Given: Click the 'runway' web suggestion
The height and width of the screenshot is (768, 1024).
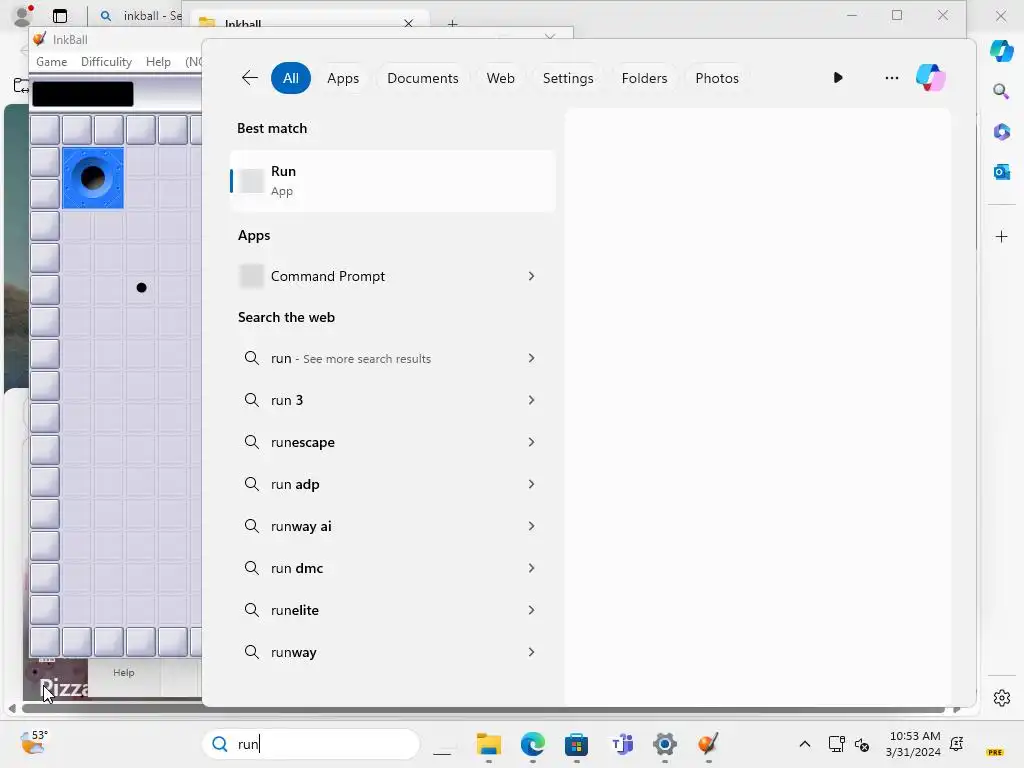Looking at the screenshot, I should [392, 652].
